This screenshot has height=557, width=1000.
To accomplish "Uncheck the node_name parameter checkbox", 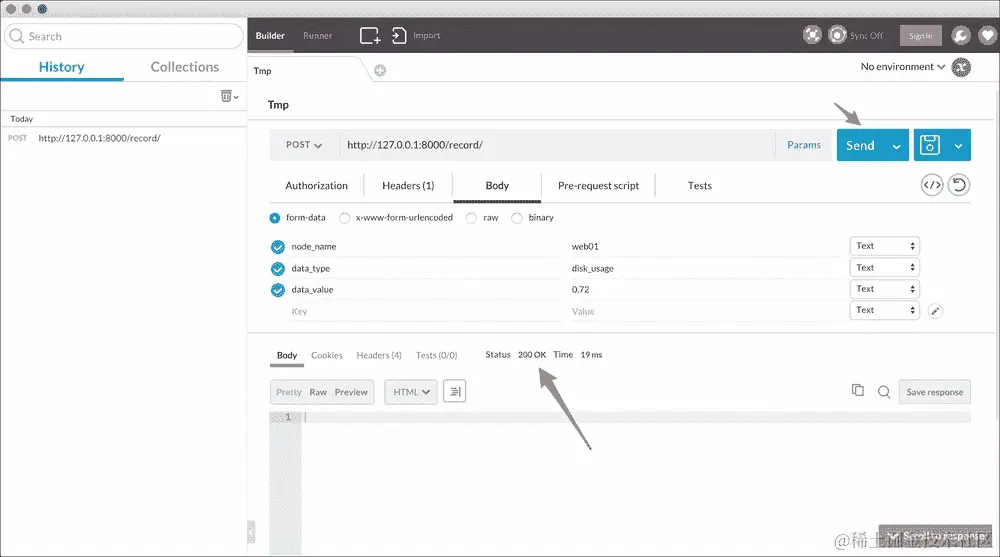I will [x=277, y=247].
